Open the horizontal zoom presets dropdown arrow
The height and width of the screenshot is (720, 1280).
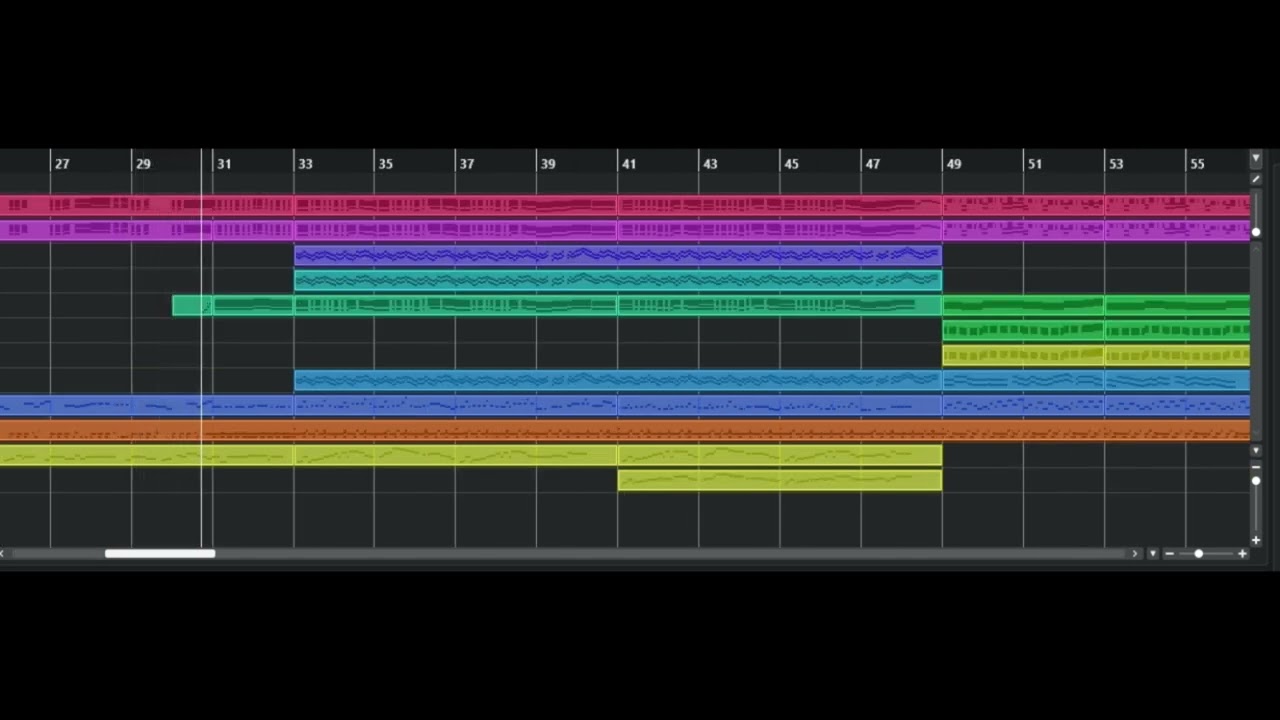point(1153,553)
